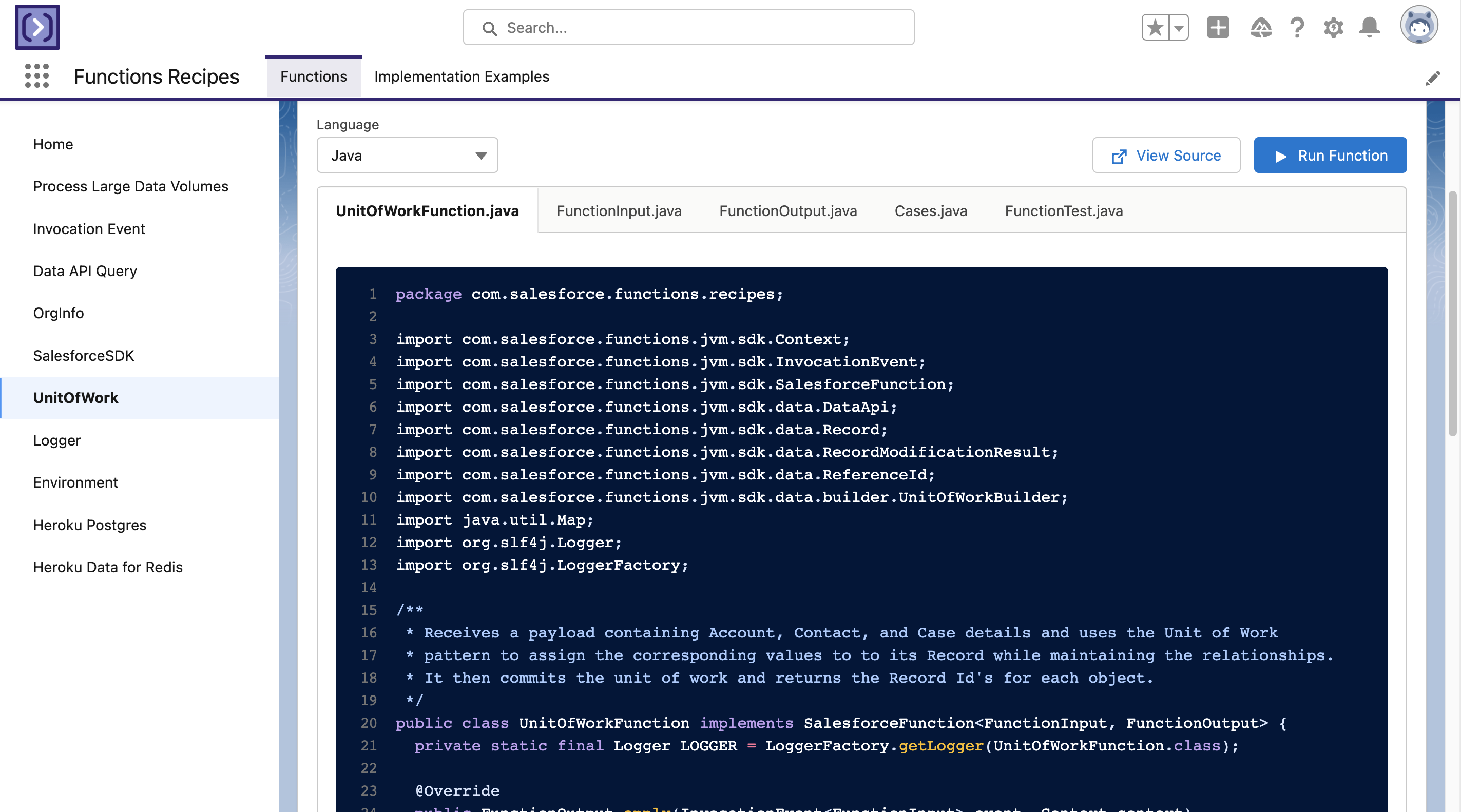
Task: Select the FunctionOutput.java tab
Action: (x=788, y=210)
